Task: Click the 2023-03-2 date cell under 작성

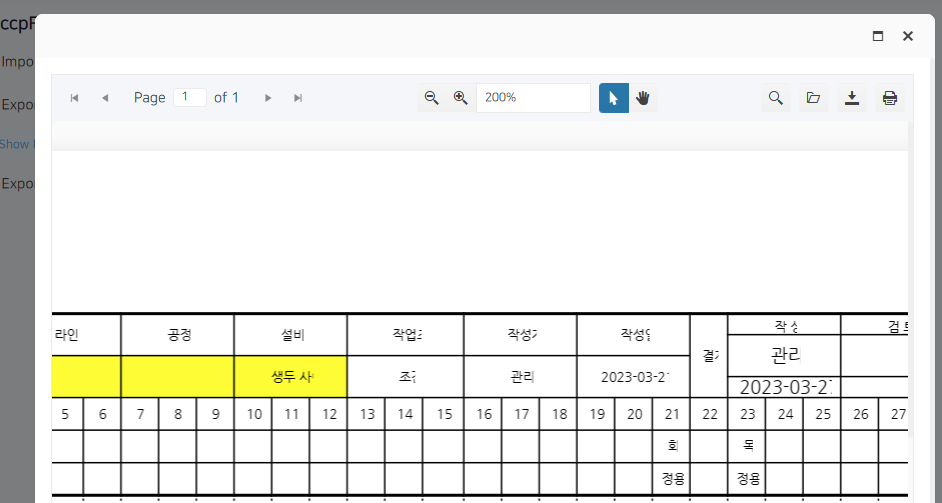Action: click(x=633, y=377)
